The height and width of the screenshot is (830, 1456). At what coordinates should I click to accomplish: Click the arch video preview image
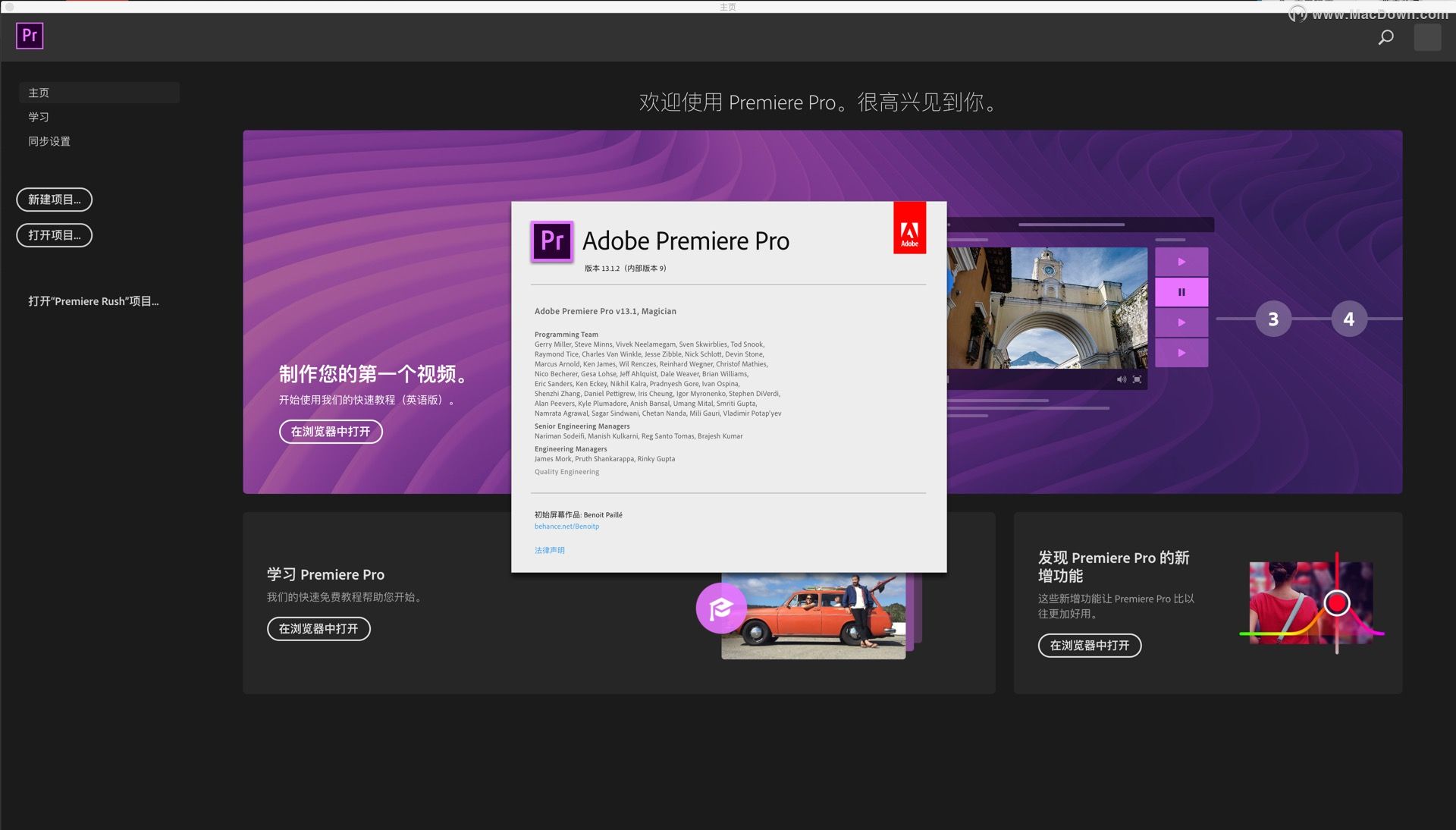1047,308
